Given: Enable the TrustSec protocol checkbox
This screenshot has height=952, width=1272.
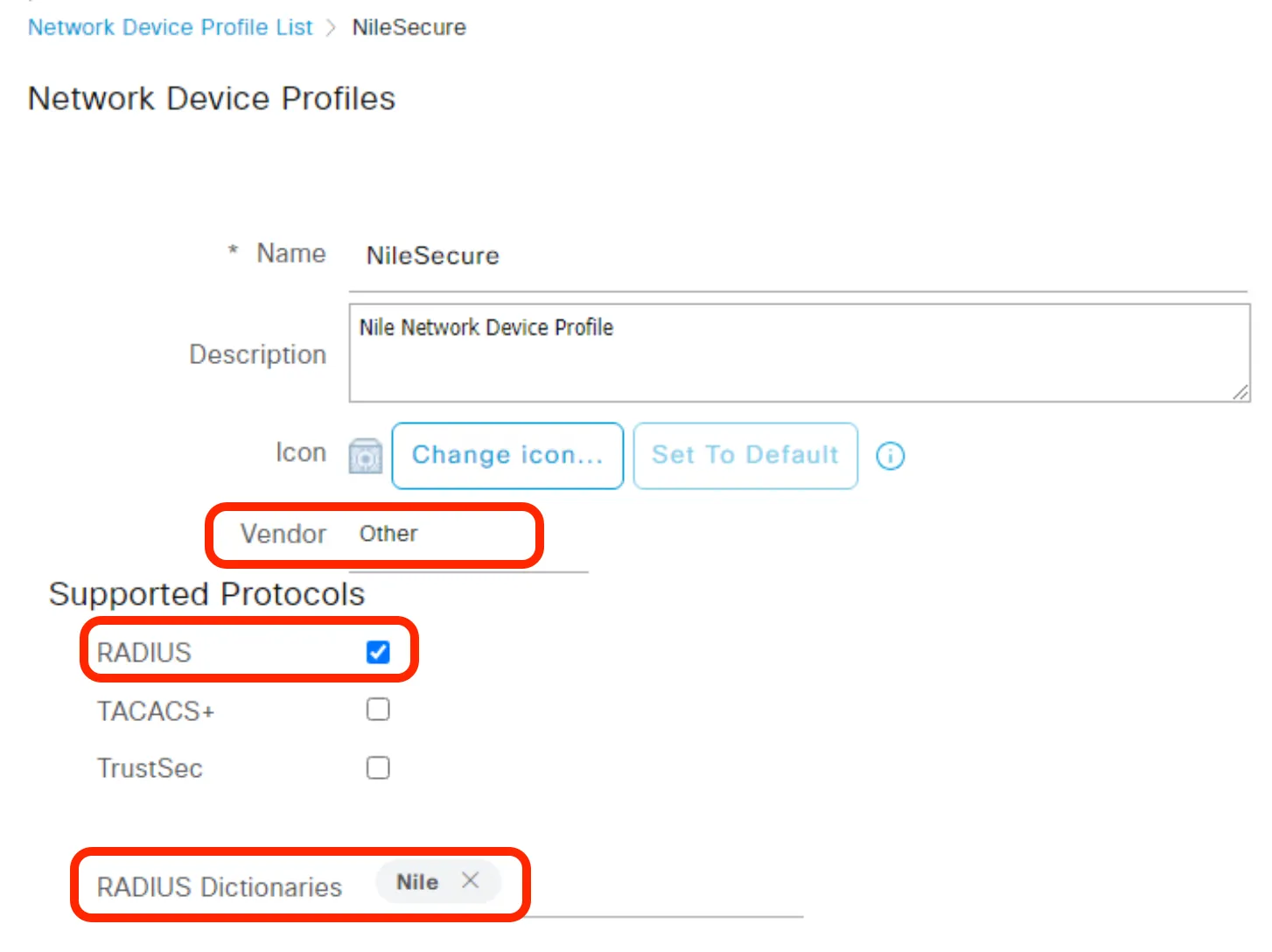Looking at the screenshot, I should pos(378,767).
